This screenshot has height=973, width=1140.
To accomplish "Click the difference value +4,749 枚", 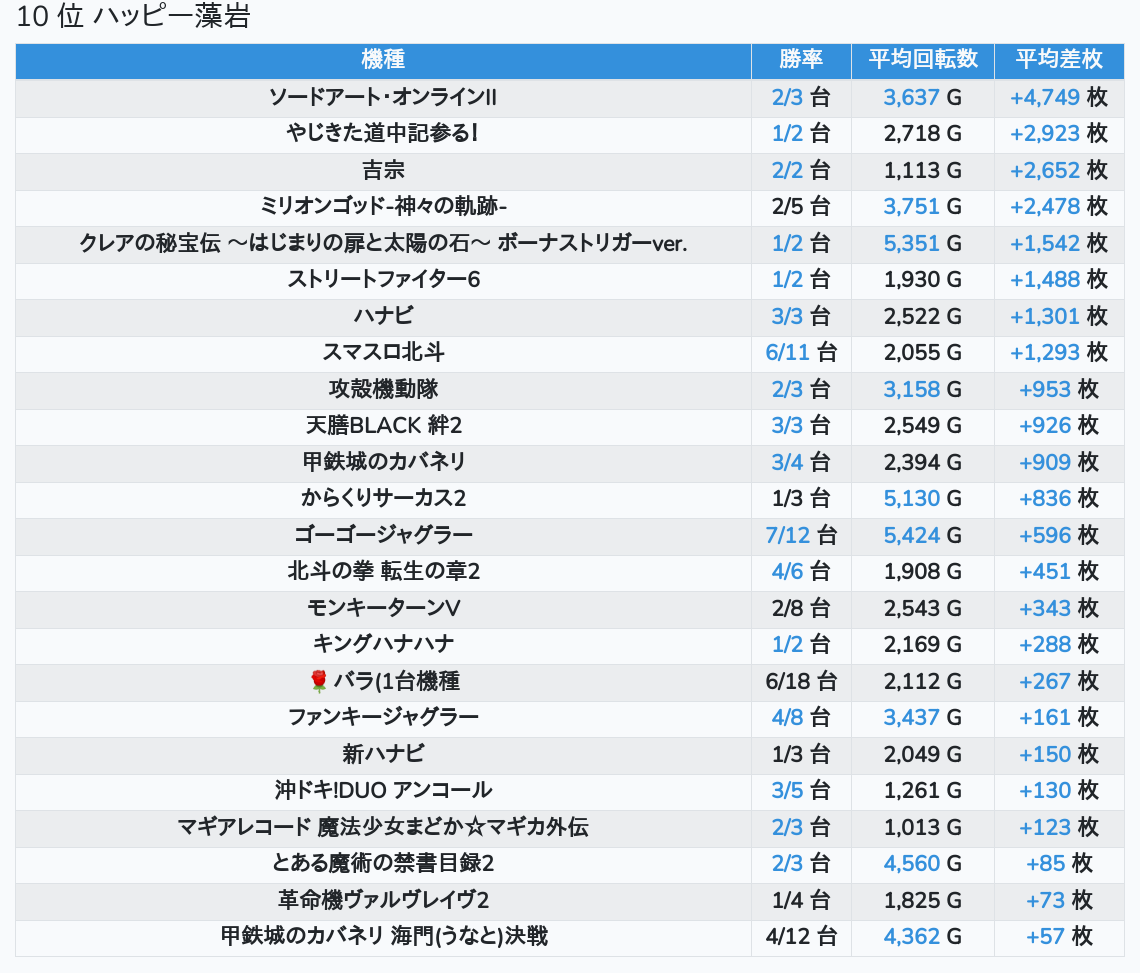I will [x=1059, y=97].
